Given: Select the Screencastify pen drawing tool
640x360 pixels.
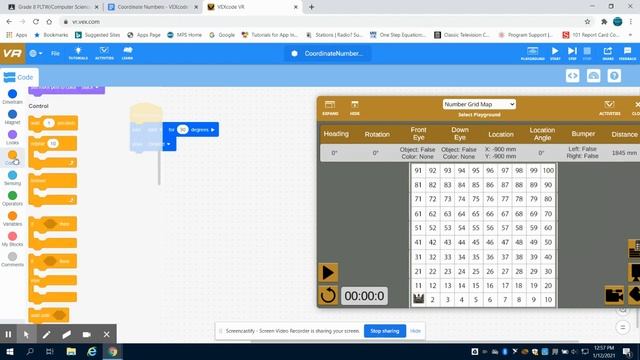Looking at the screenshot, I should [x=46, y=334].
